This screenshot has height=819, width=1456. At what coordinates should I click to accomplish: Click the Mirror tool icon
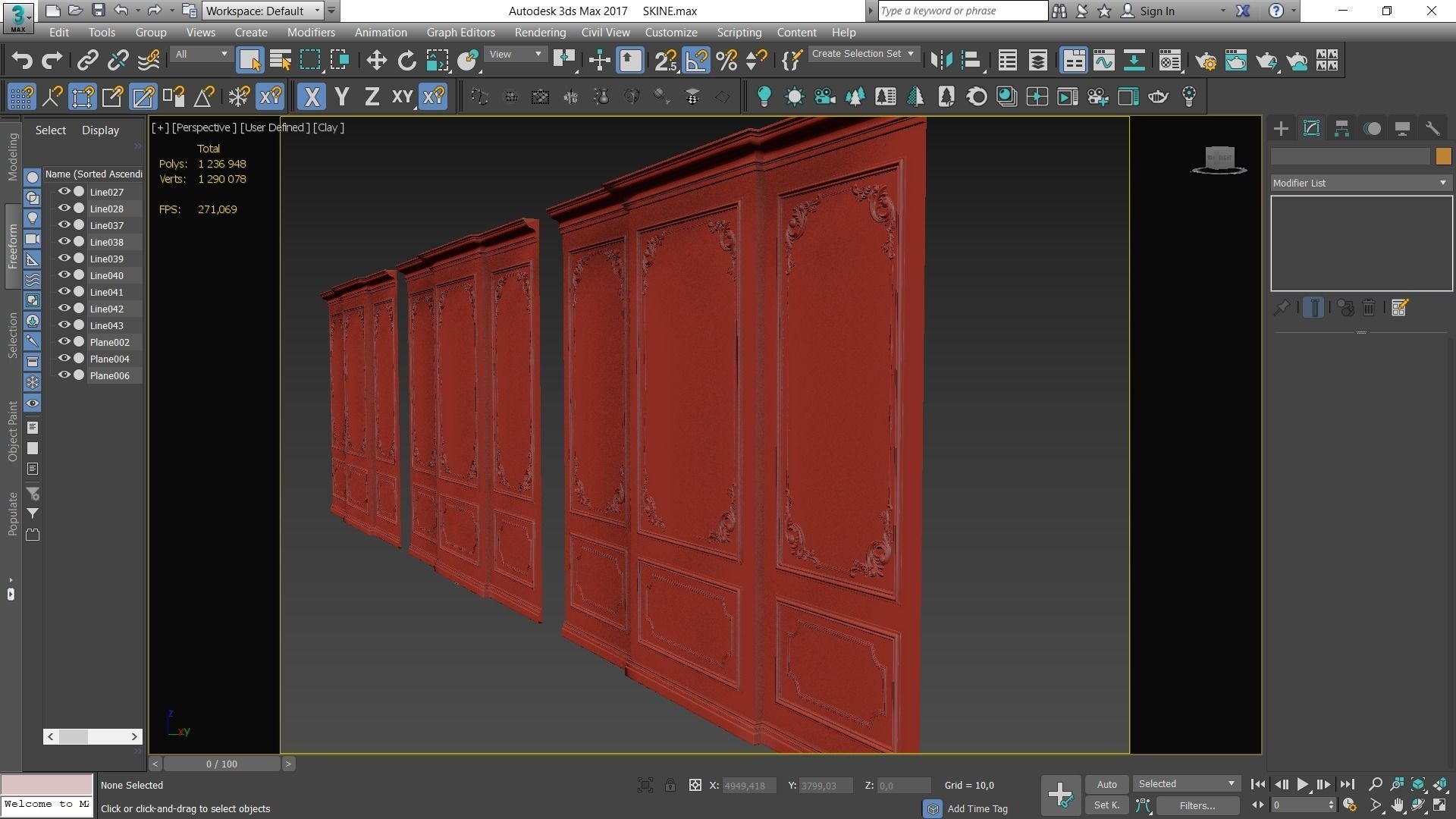pyautogui.click(x=941, y=61)
